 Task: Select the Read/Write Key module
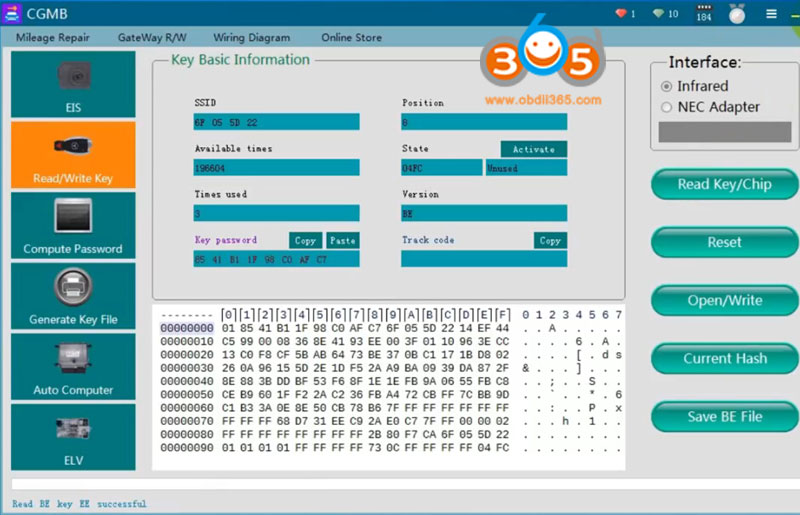click(x=73, y=155)
